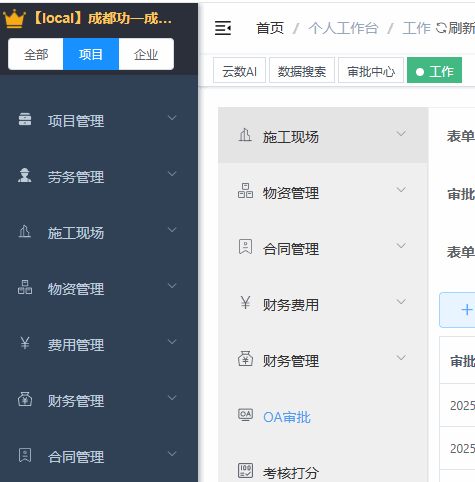Image resolution: width=475 pixels, height=482 pixels.
Task: Click the 物资管理 boxes icon in gray panel
Action: 245,191
